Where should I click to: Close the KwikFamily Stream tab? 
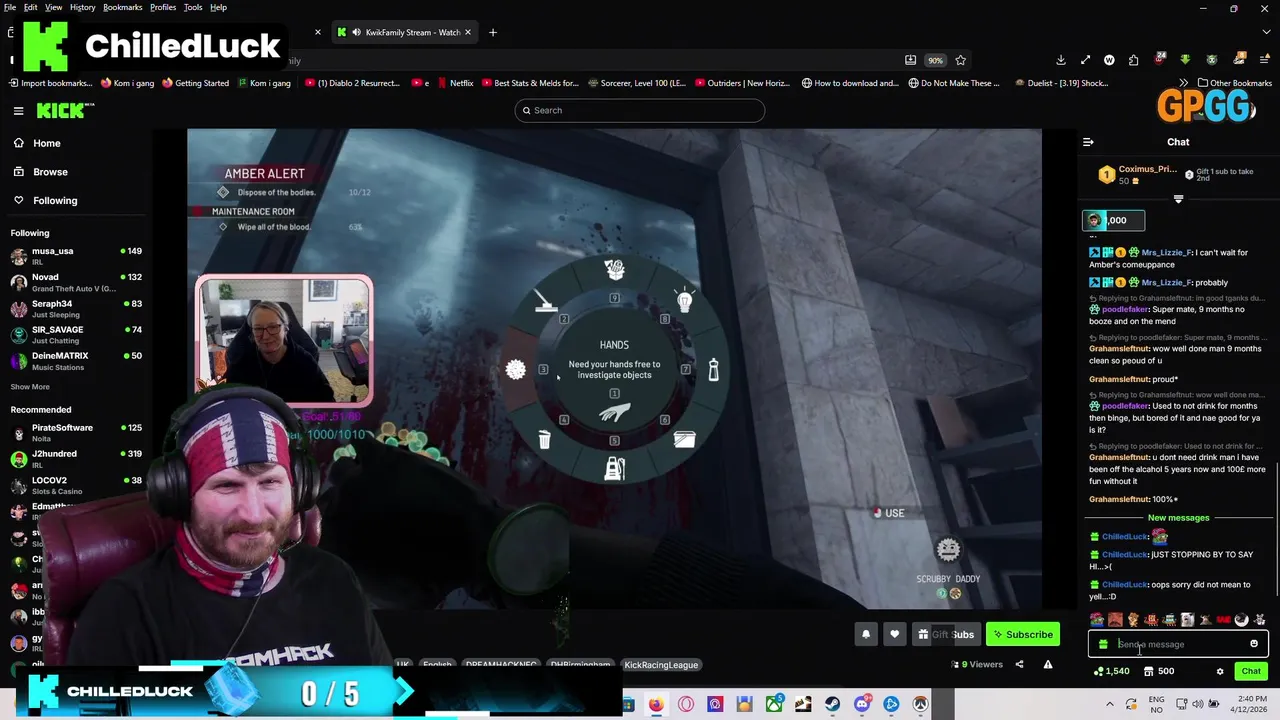468,32
